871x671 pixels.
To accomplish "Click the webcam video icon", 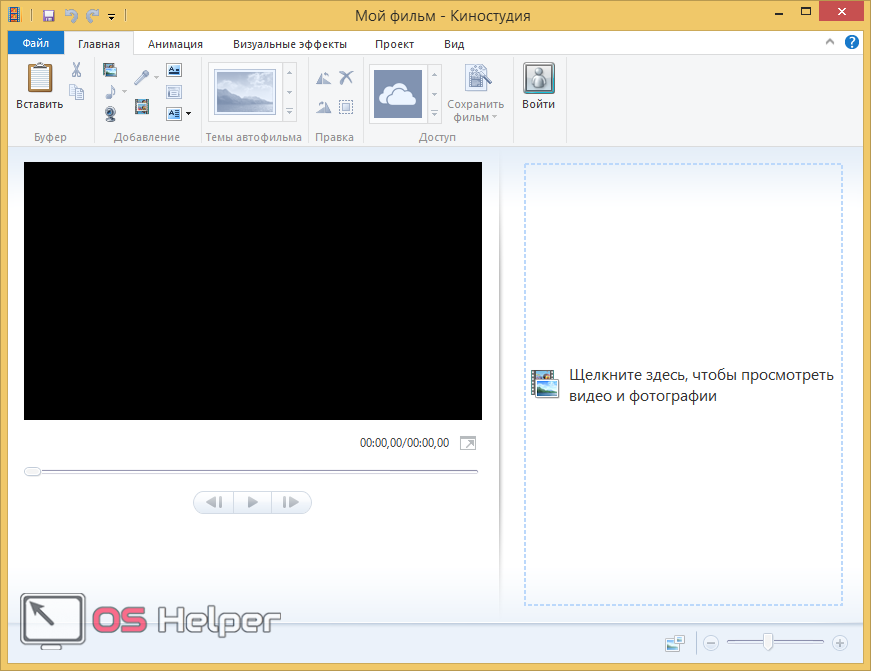I will click(x=110, y=113).
